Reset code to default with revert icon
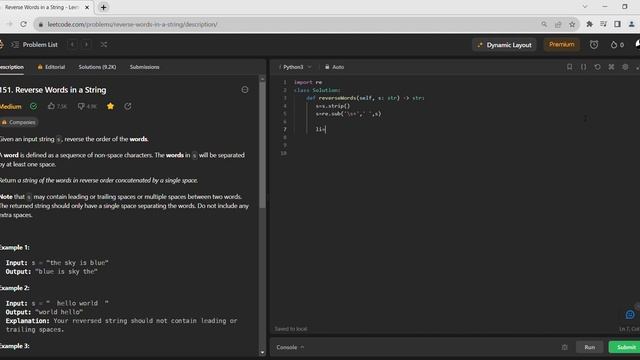 coord(597,67)
